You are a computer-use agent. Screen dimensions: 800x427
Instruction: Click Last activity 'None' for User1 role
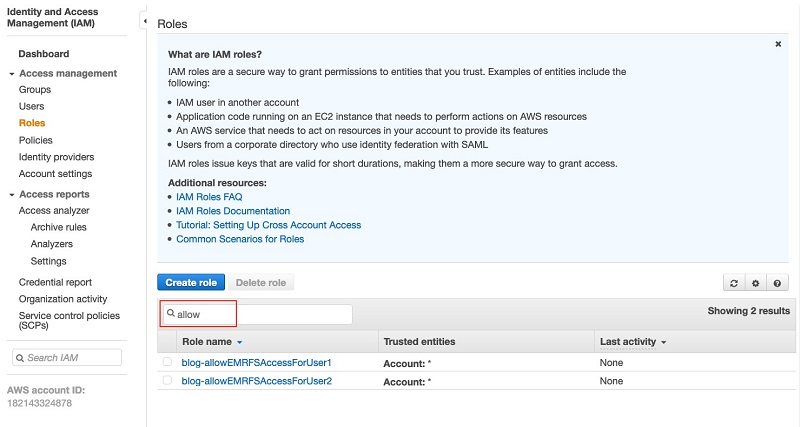[611, 363]
